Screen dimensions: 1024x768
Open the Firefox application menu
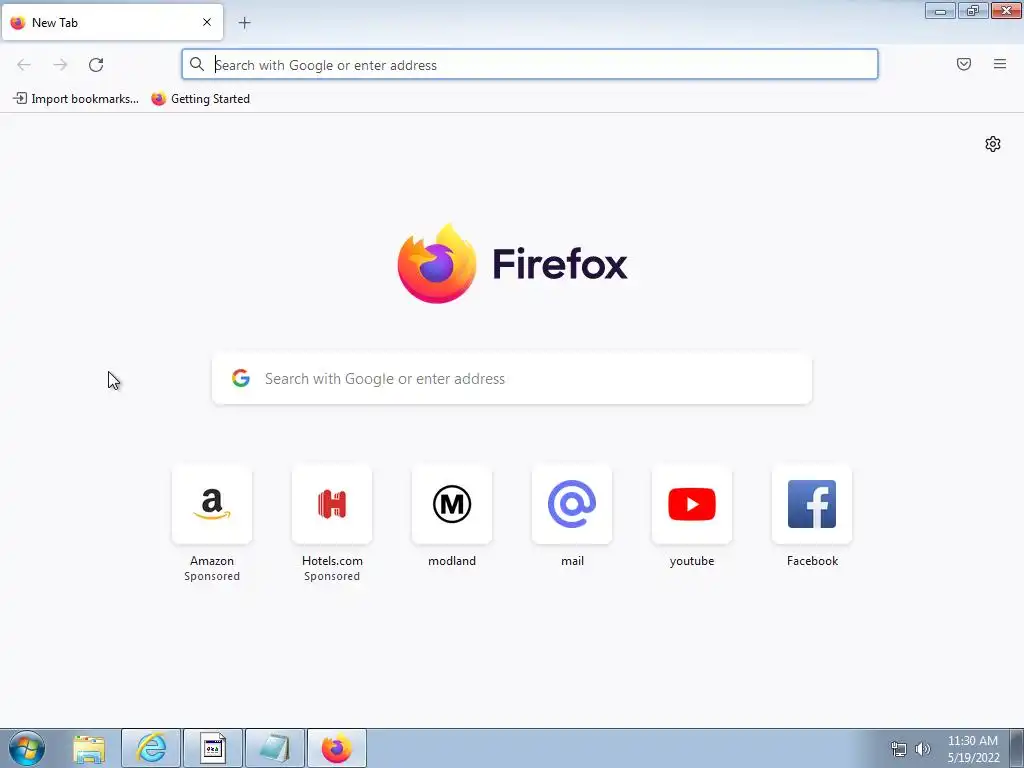point(1000,64)
